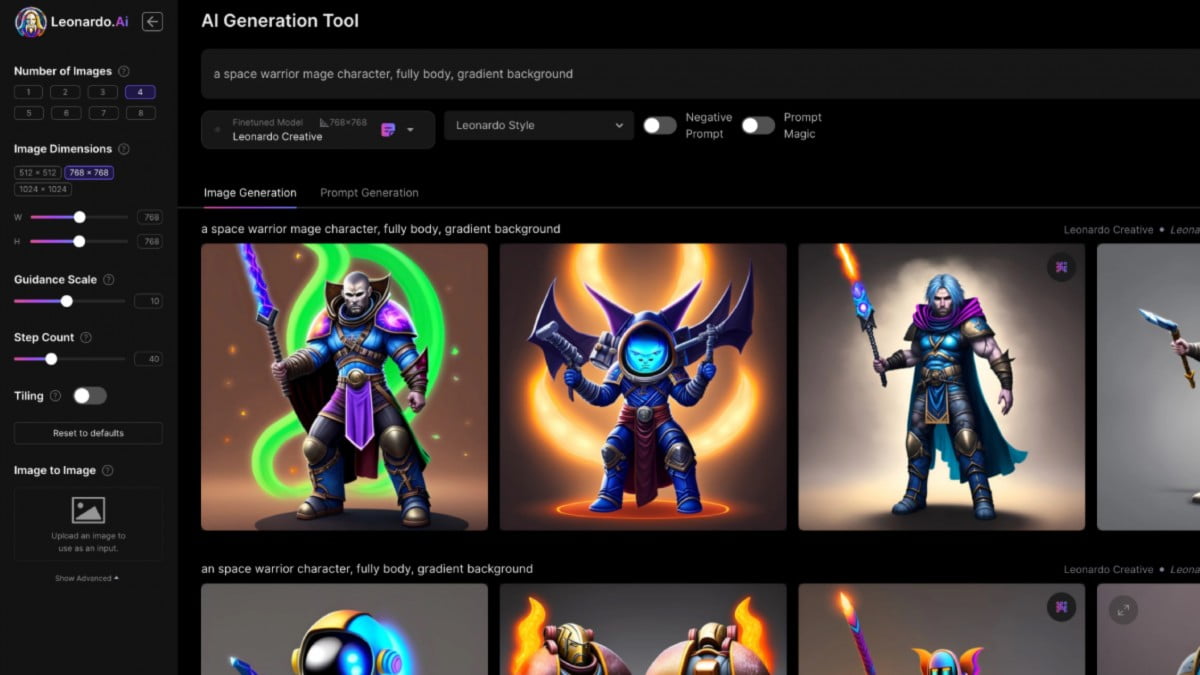
Task: Enable the Tiling toggle
Action: (89, 396)
